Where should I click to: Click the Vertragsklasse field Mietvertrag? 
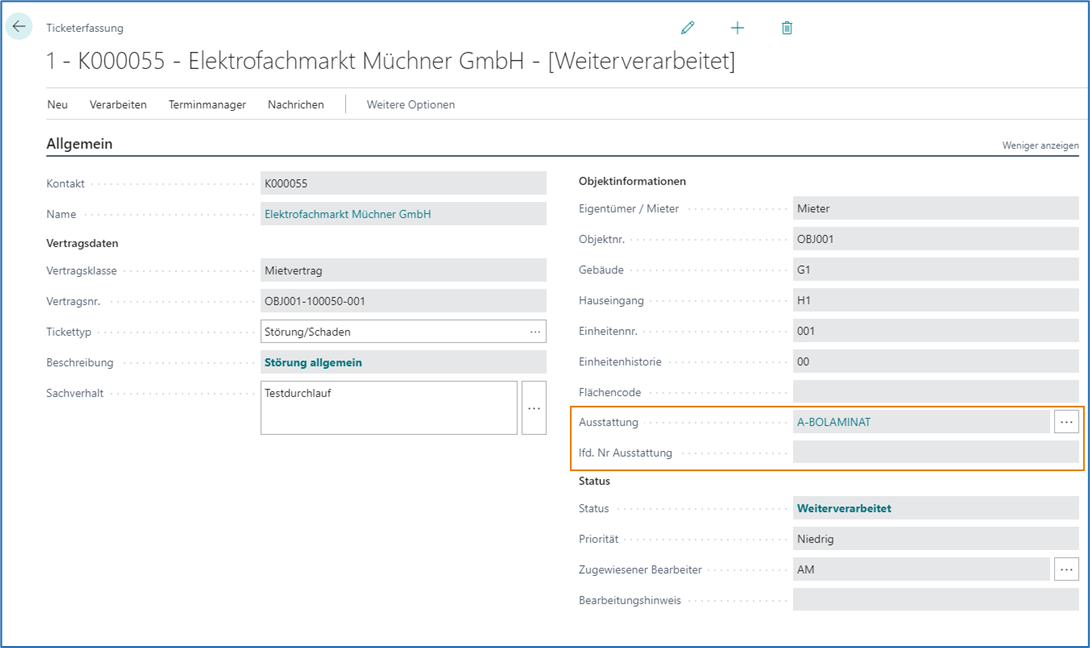click(403, 270)
